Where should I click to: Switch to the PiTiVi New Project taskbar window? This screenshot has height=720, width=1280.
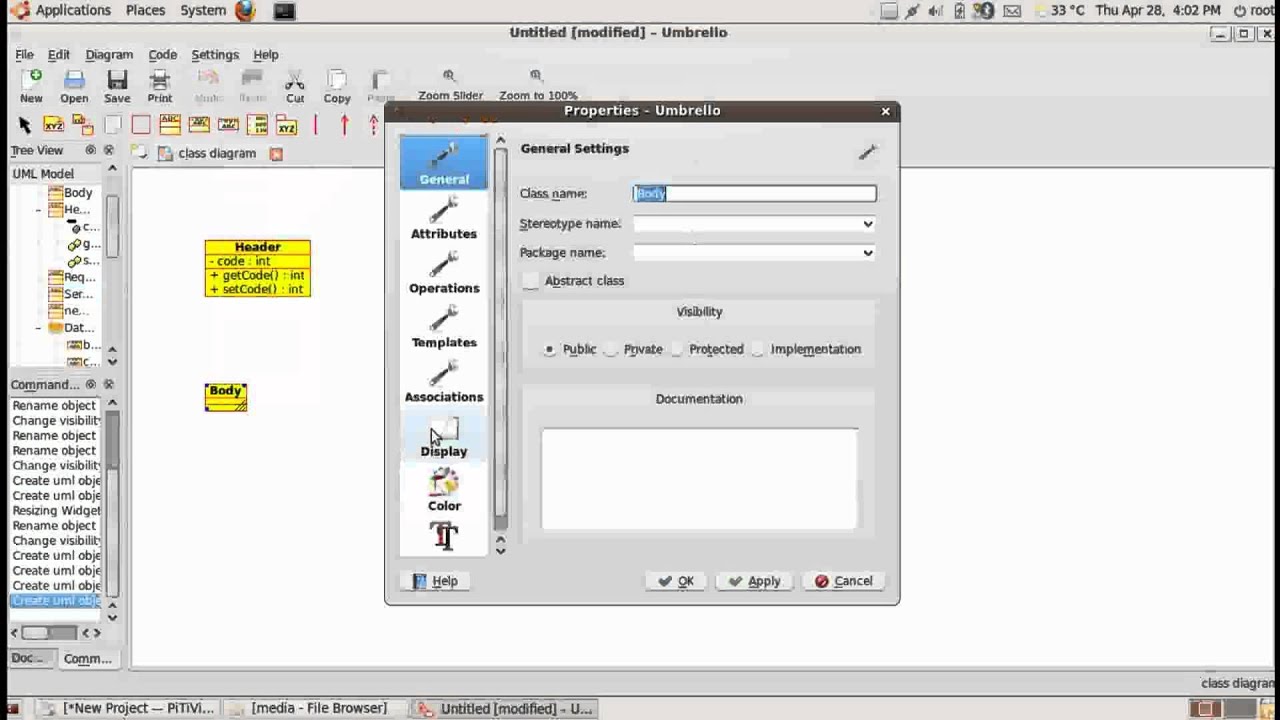pos(126,708)
